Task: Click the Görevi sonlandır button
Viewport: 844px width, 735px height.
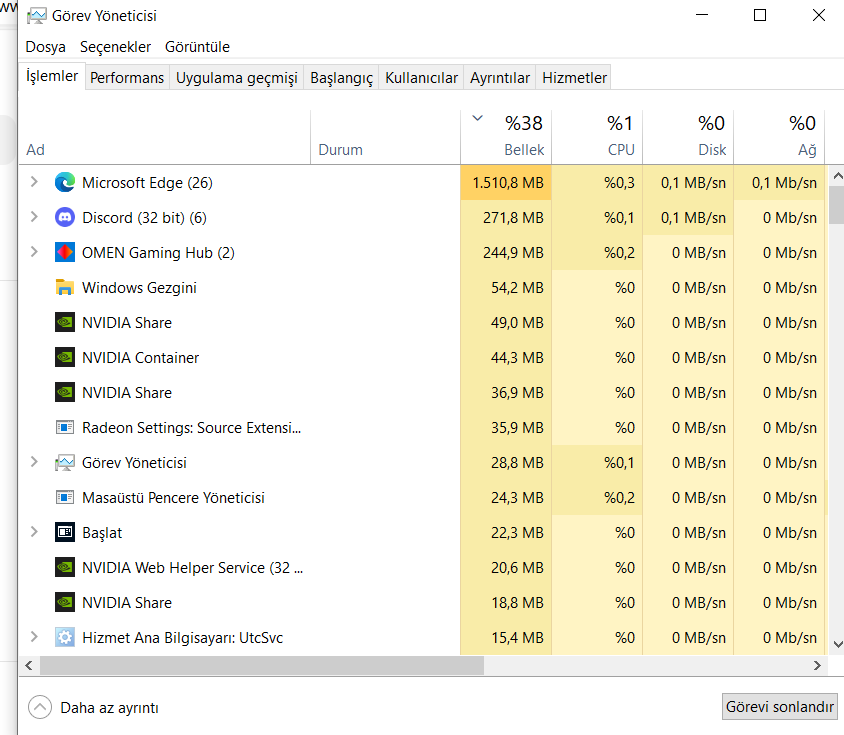Action: [779, 706]
